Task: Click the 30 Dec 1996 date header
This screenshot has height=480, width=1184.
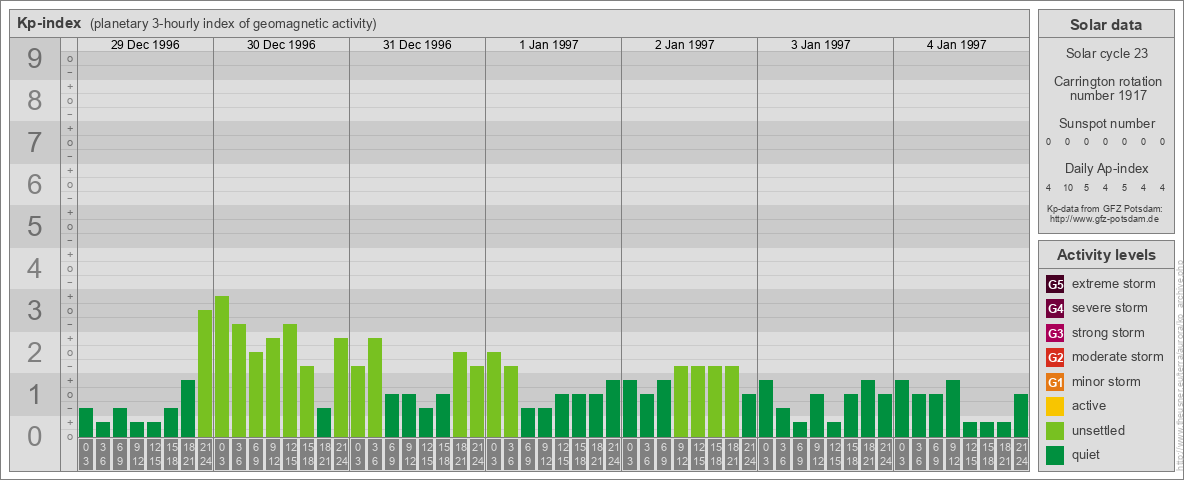Action: coord(281,45)
